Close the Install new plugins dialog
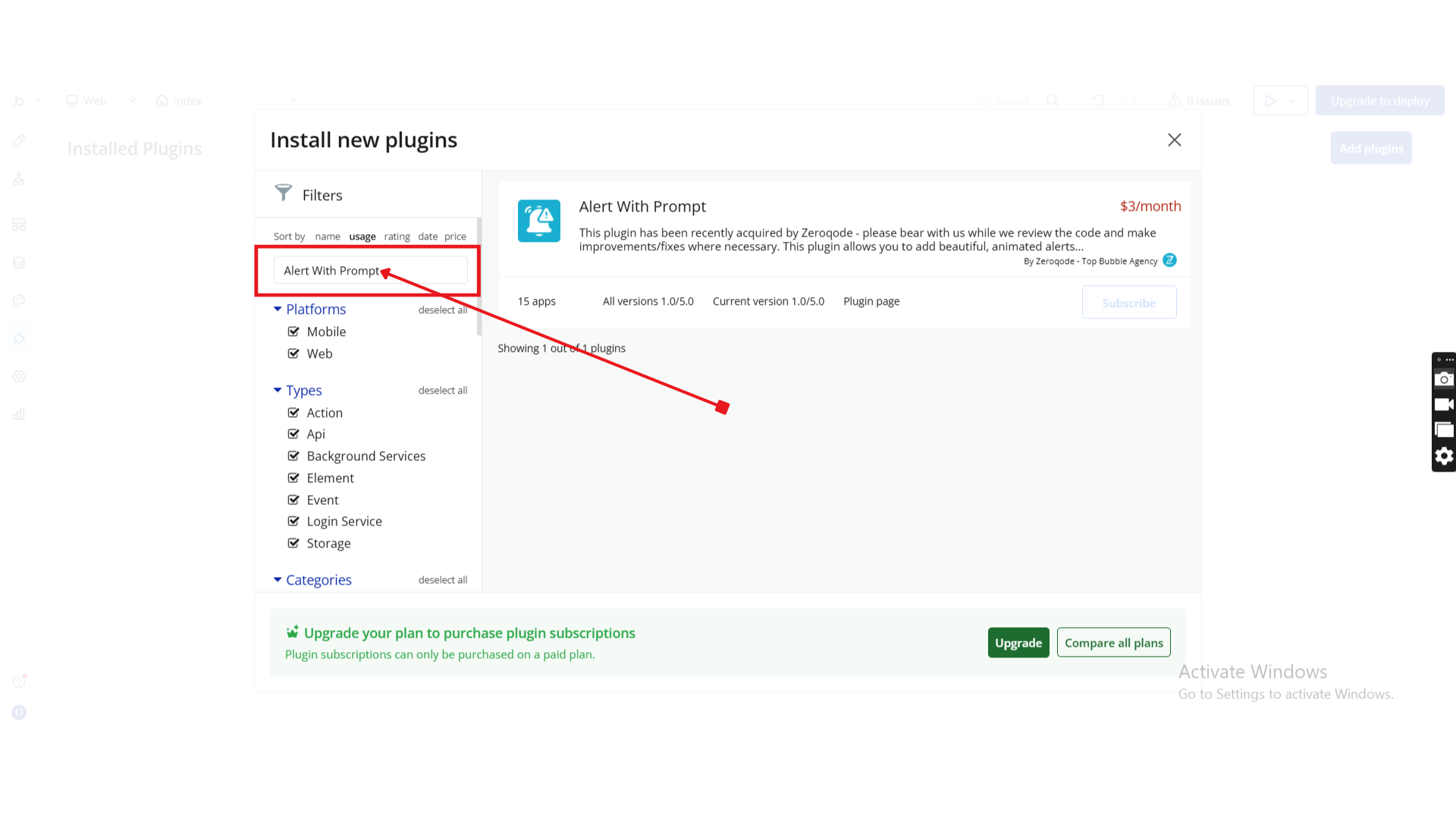 (1174, 140)
